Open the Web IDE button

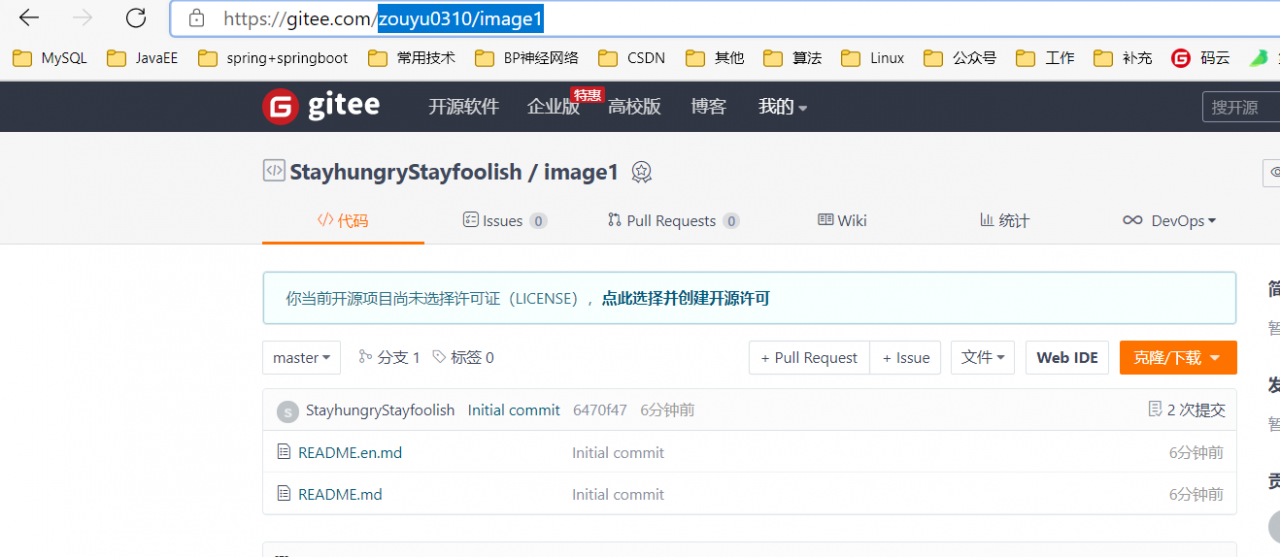(x=1067, y=358)
